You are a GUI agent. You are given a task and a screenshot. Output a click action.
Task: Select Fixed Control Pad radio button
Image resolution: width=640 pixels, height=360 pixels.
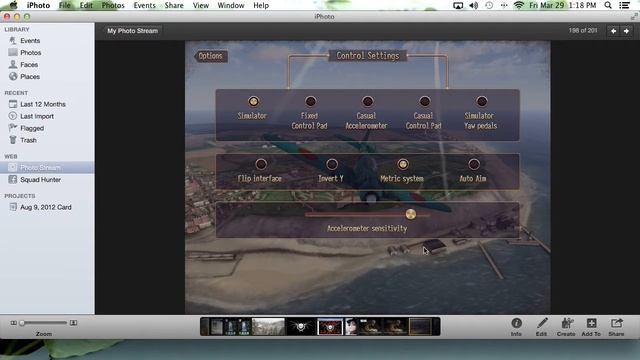310,101
